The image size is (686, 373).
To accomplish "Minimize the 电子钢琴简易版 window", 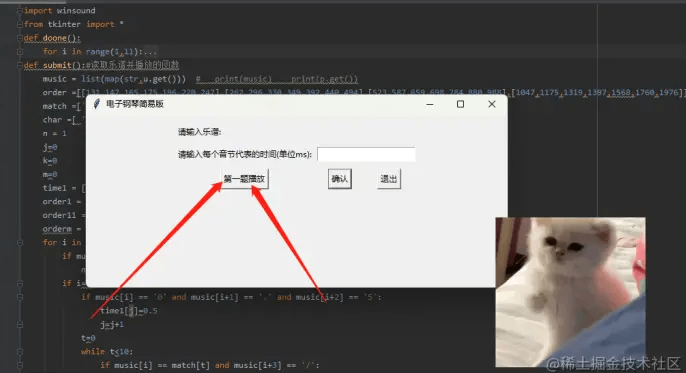I will click(430, 104).
